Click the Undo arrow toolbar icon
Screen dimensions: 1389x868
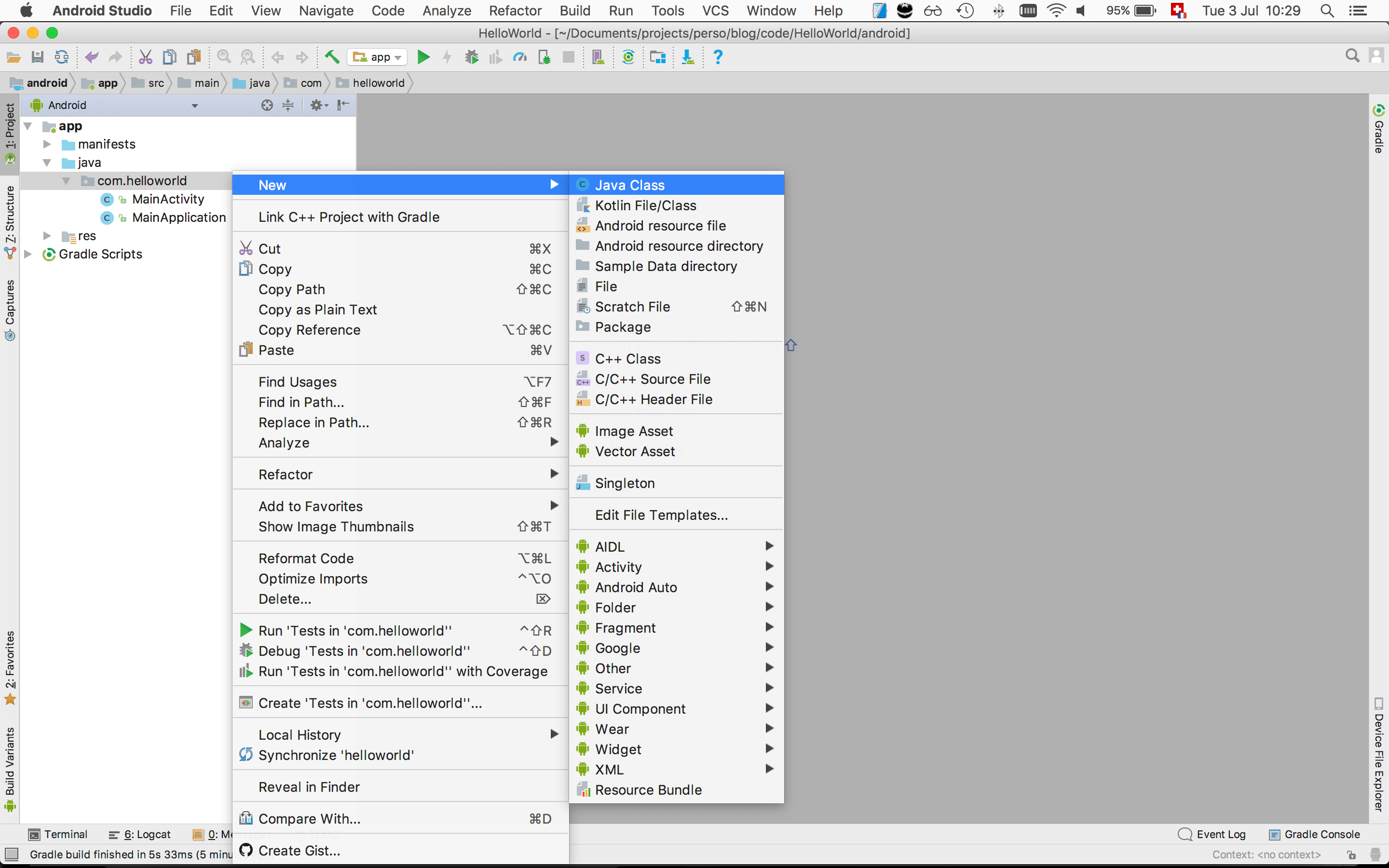[91, 57]
